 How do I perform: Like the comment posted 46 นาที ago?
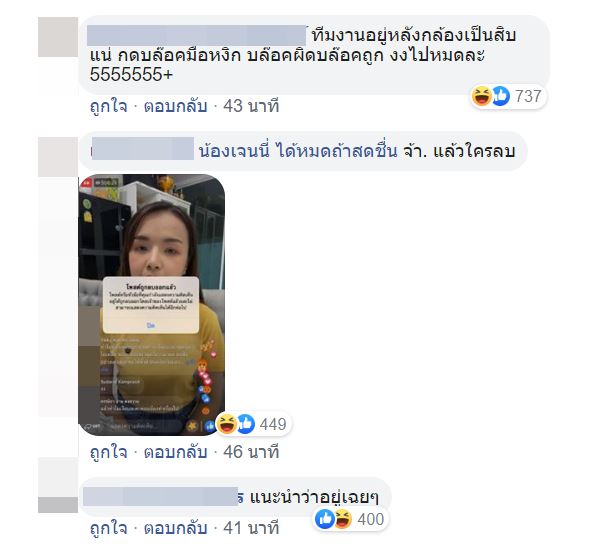point(109,452)
